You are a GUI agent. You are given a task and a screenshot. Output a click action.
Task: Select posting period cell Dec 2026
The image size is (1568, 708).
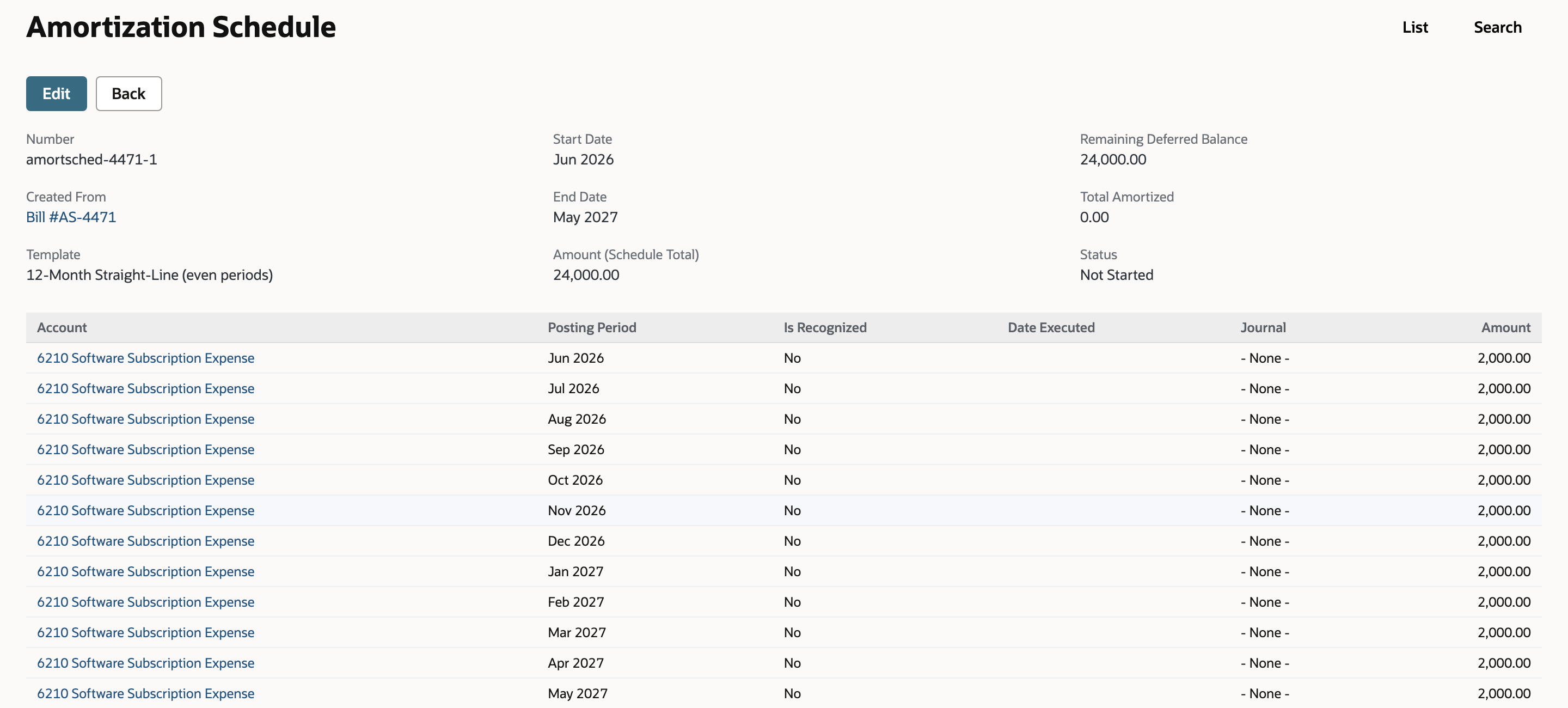tap(576, 541)
